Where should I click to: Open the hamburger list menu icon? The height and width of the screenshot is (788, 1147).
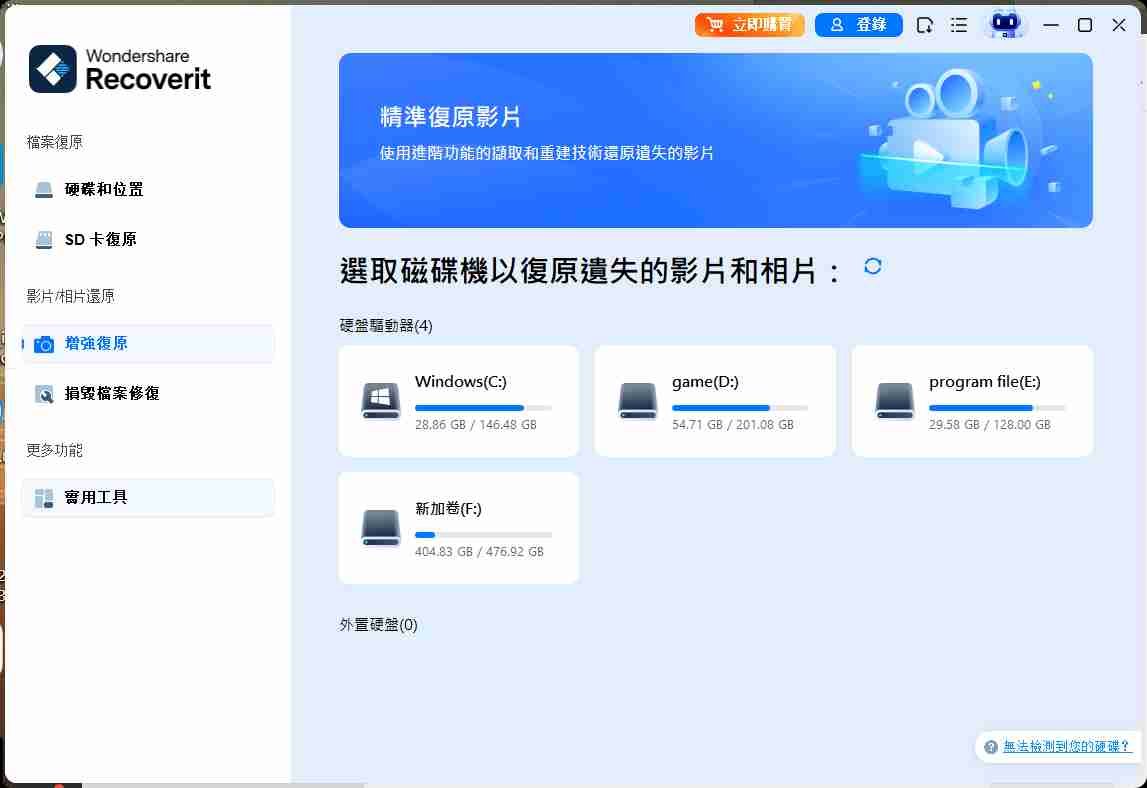pos(959,25)
